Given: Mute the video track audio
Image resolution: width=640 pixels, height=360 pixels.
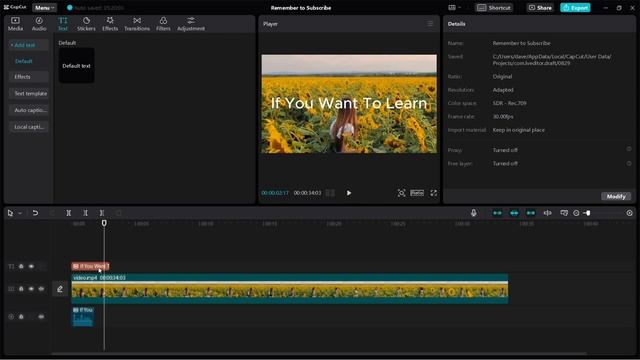Looking at the screenshot, I should [41, 289].
